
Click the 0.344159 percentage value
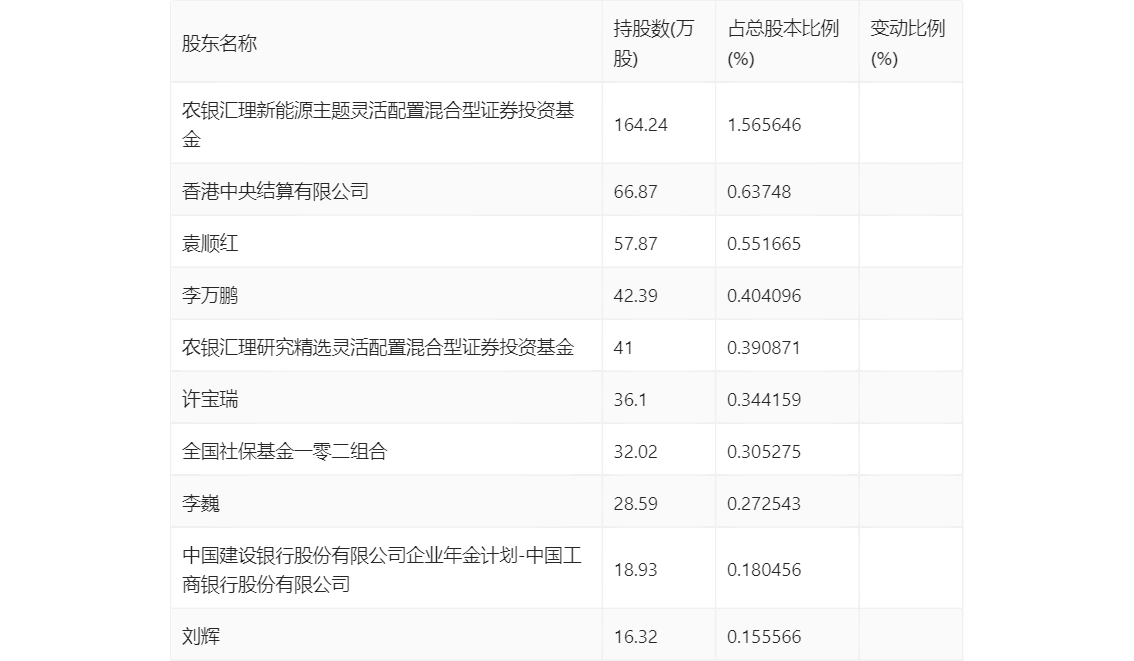click(764, 400)
